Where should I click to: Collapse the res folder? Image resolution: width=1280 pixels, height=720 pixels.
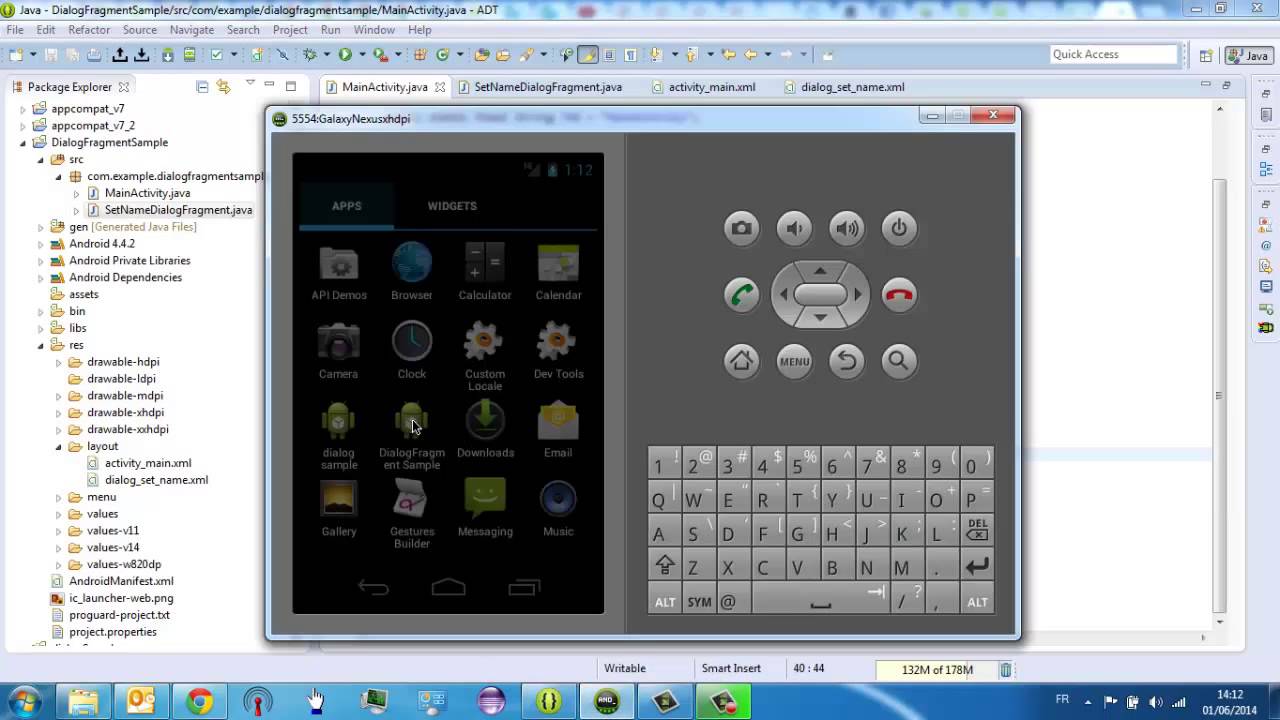tap(41, 345)
